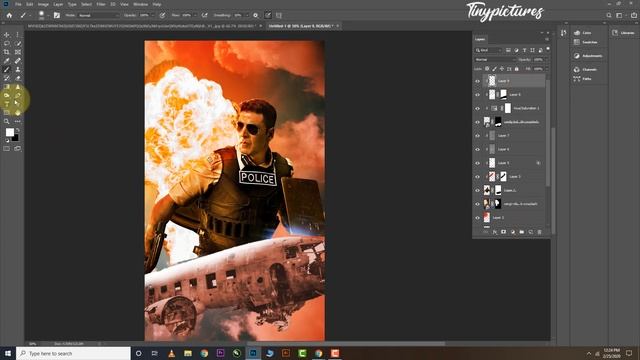Toggle filter for type layers

pos(524,50)
